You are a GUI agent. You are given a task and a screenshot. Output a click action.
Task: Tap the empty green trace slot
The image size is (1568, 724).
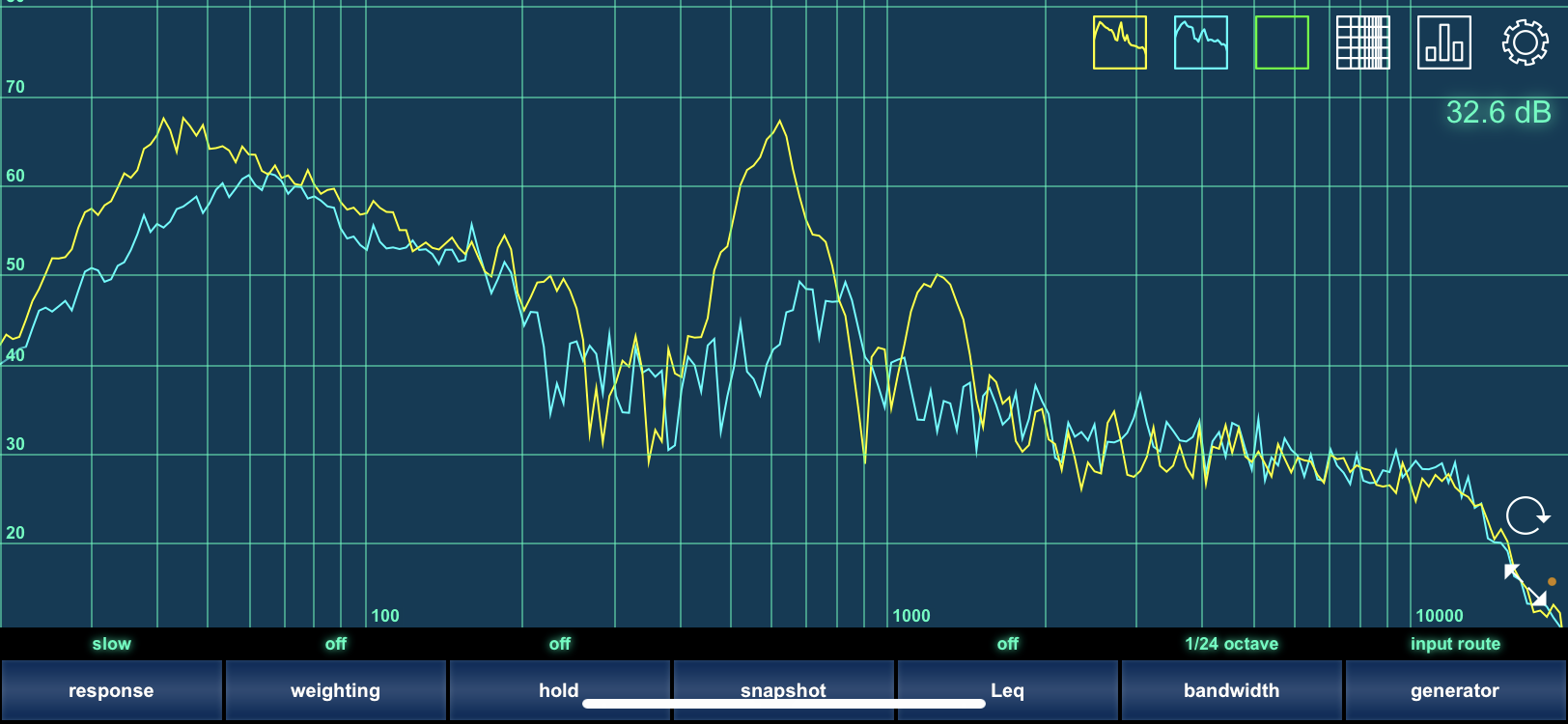pyautogui.click(x=1281, y=42)
